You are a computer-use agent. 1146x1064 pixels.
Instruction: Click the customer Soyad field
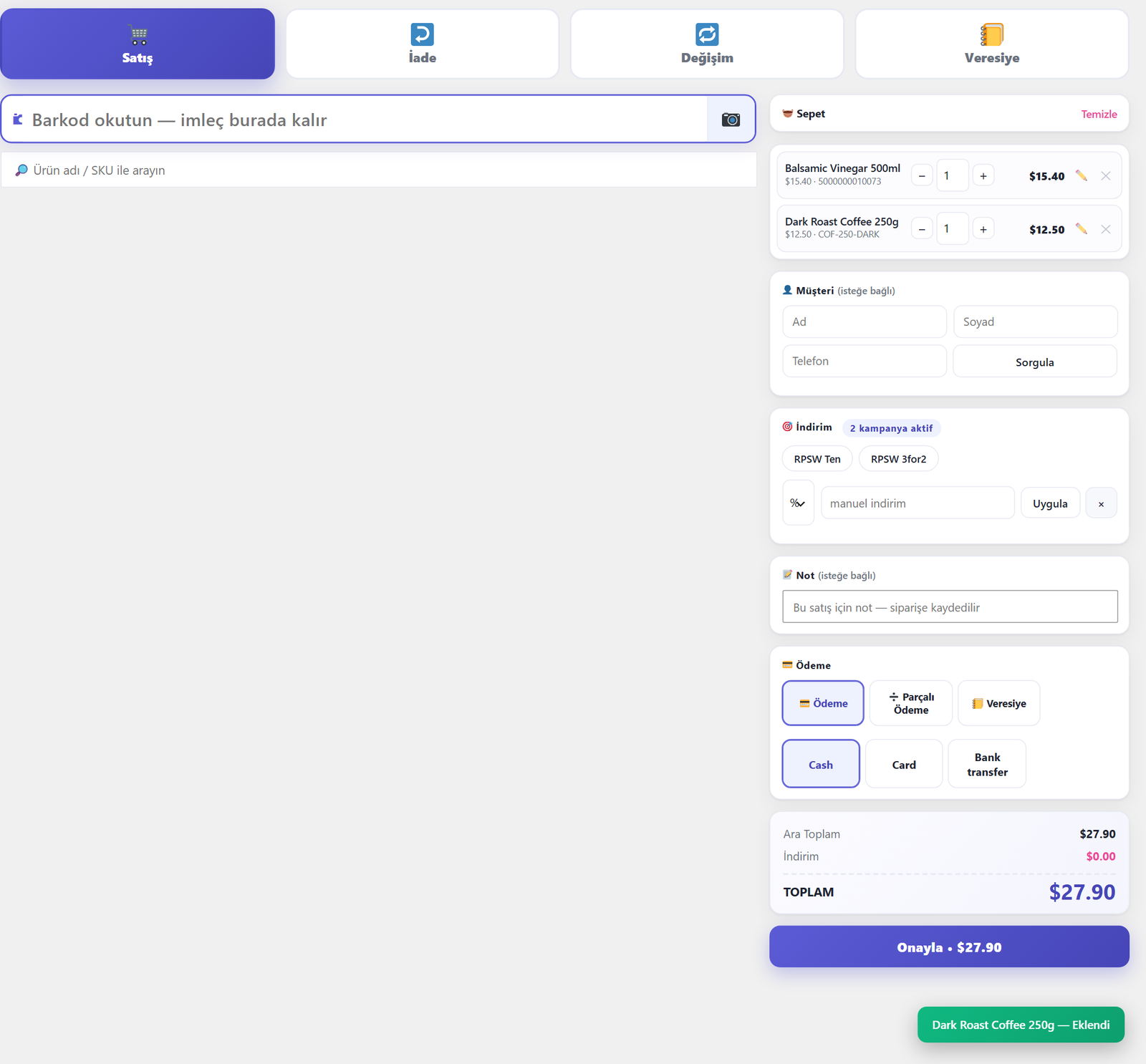coord(1035,322)
